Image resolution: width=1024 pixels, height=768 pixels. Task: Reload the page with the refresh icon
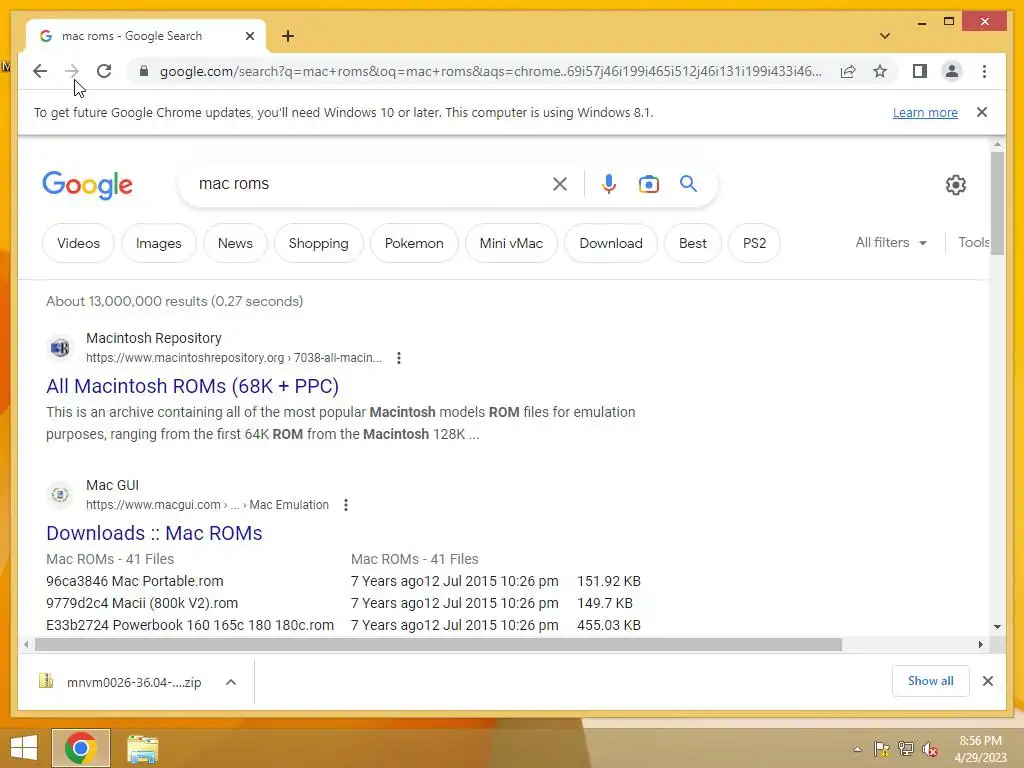[x=104, y=71]
